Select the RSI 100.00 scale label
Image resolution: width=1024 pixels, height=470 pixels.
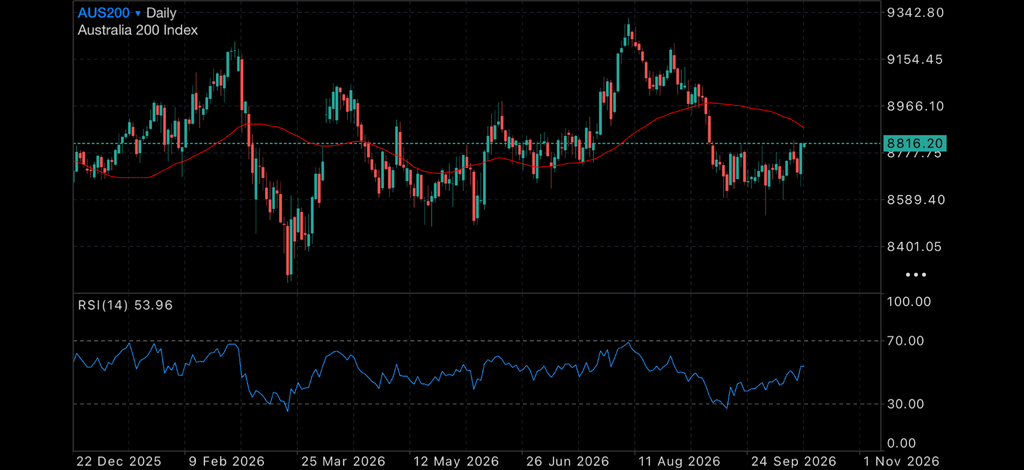910,302
